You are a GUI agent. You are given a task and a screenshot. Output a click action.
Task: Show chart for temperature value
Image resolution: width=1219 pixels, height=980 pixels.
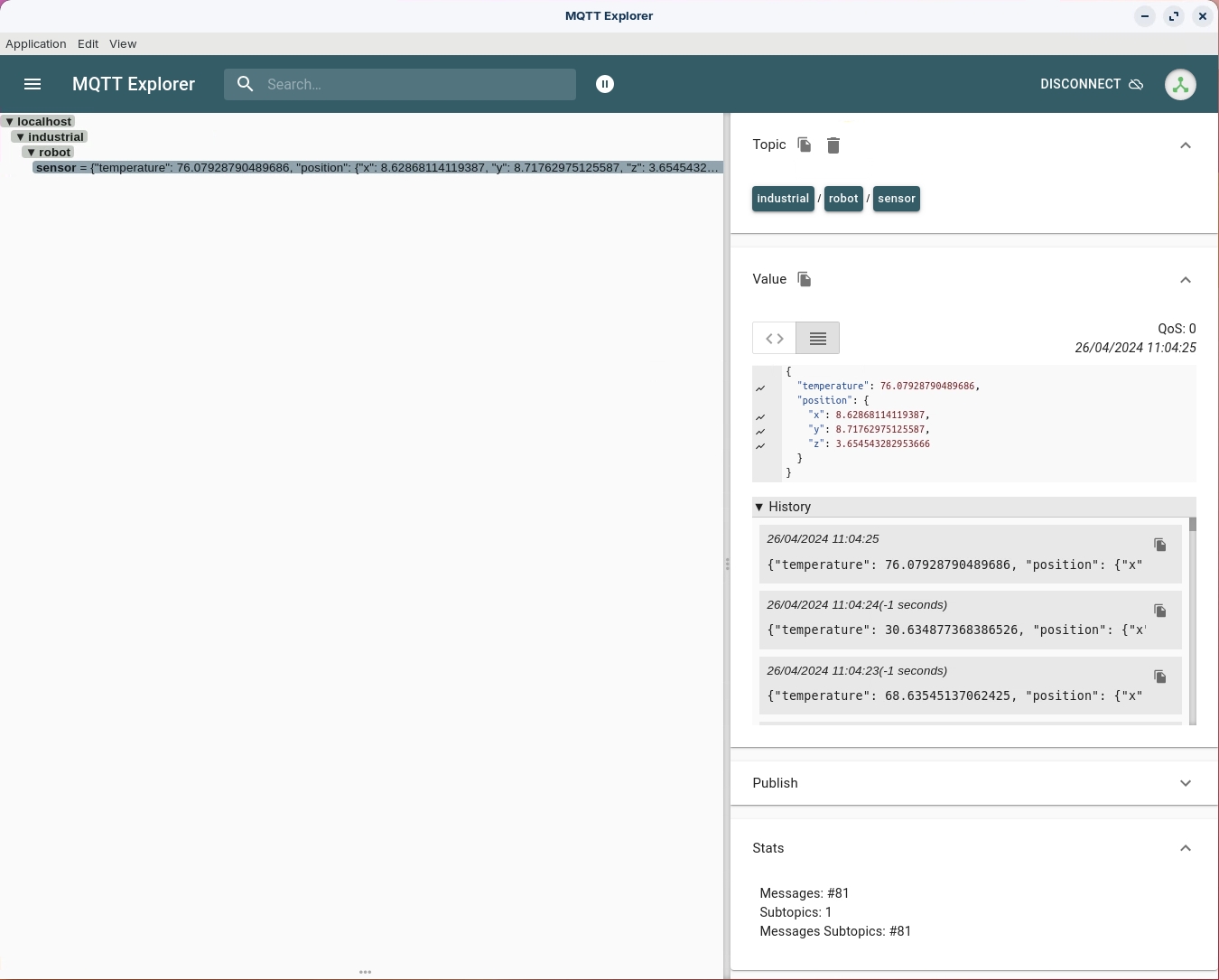coord(760,387)
